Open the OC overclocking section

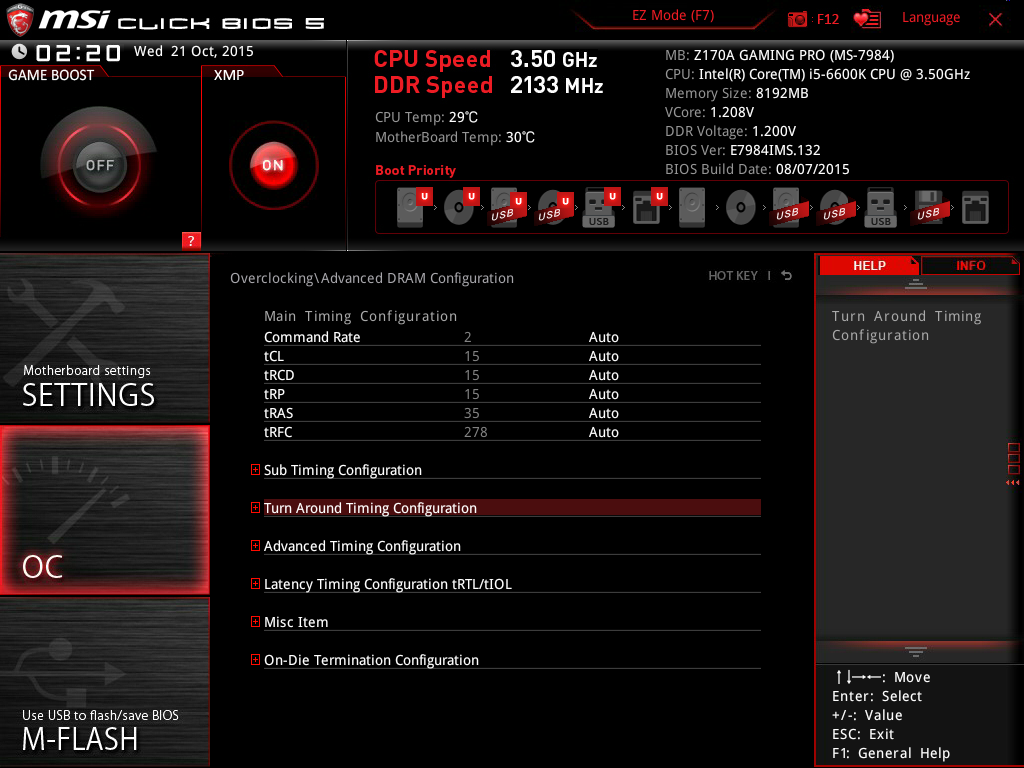104,510
